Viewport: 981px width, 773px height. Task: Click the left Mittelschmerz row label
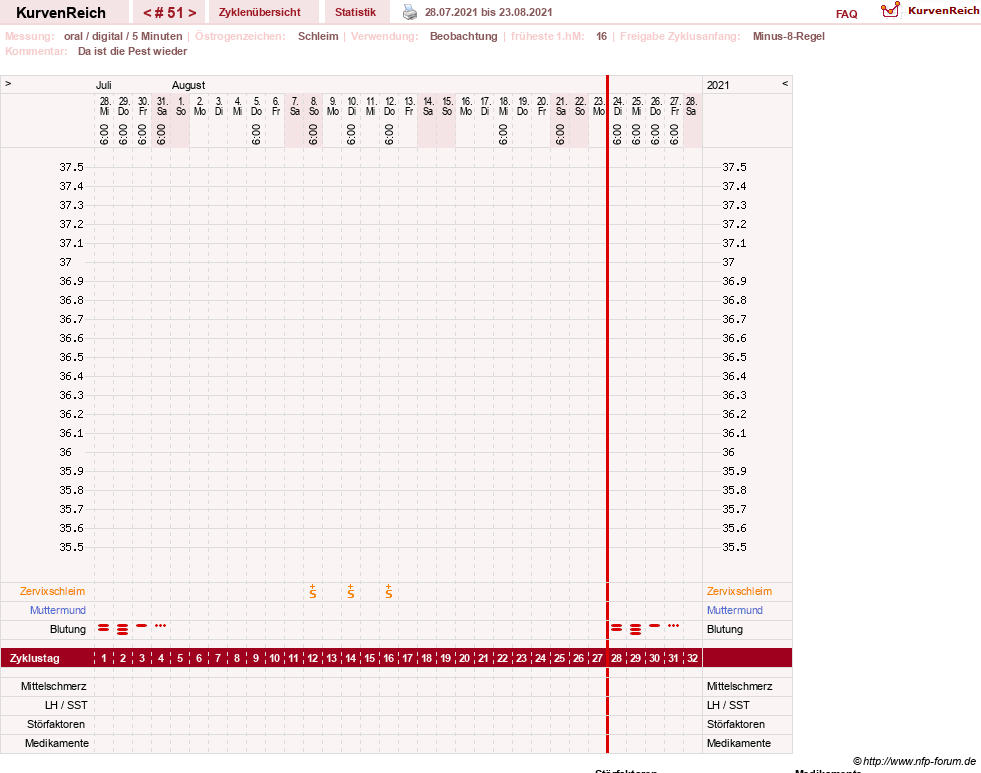[x=54, y=686]
